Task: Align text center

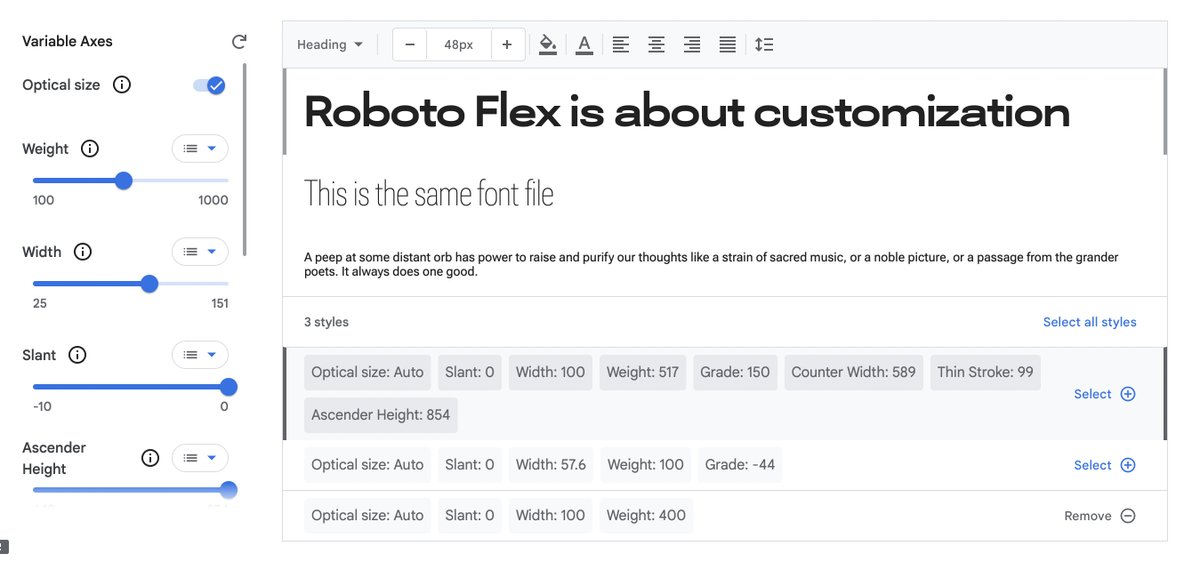Action: pyautogui.click(x=656, y=45)
